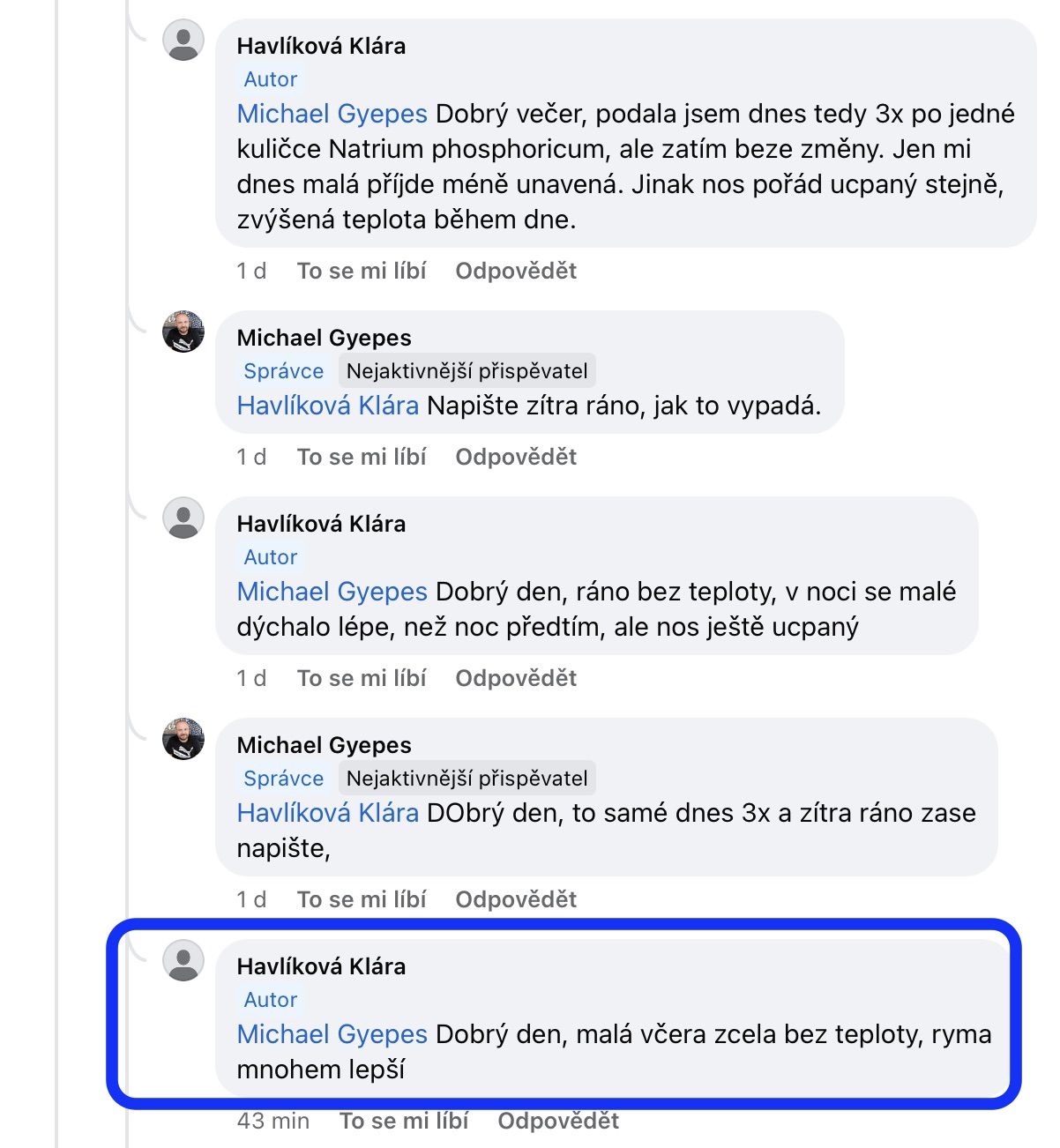Screen dimensions: 1060x1148
Task: Open Klára's avatar on the "ráno bez teploty" comment
Action: 183,518
